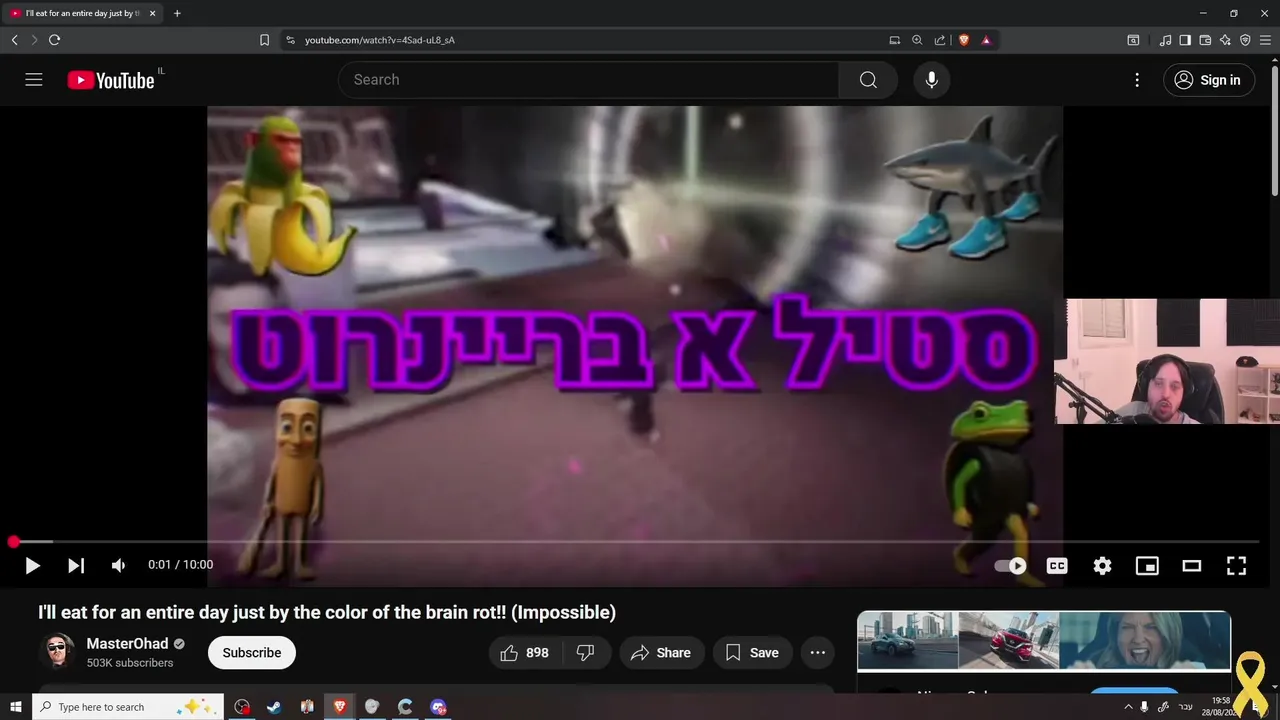Change keyboard language indicator in taskbar
The image size is (1280, 720).
tap(1186, 707)
